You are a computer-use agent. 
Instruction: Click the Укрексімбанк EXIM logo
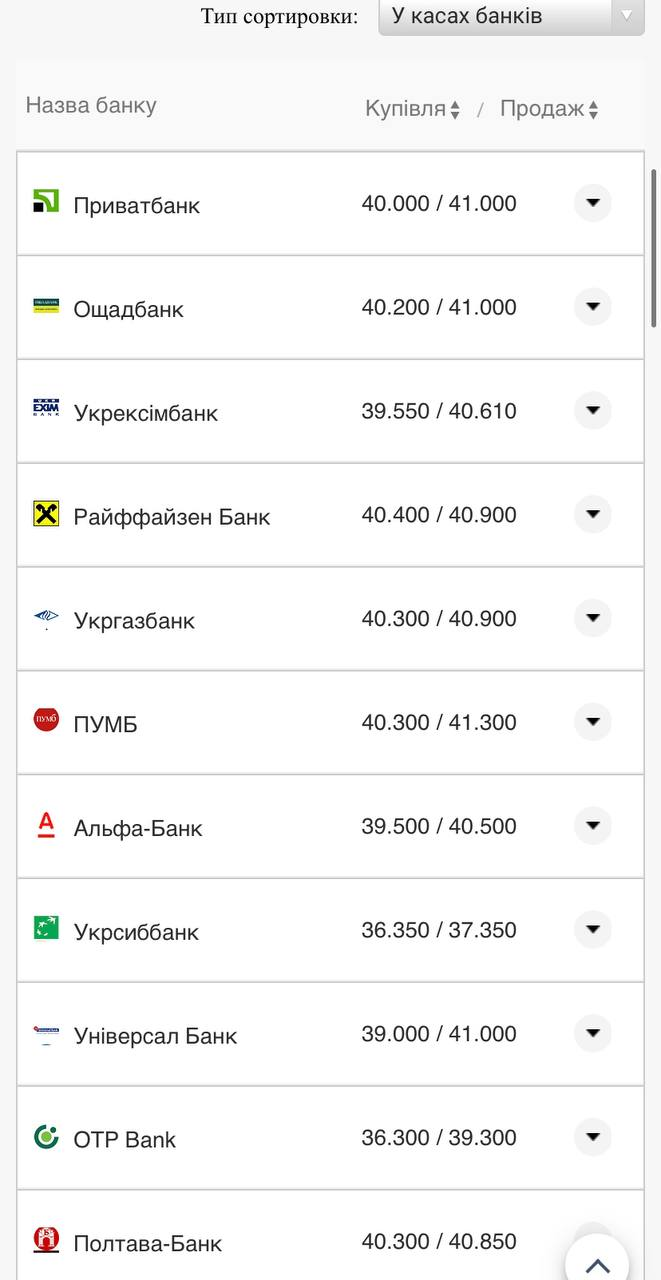(46, 409)
